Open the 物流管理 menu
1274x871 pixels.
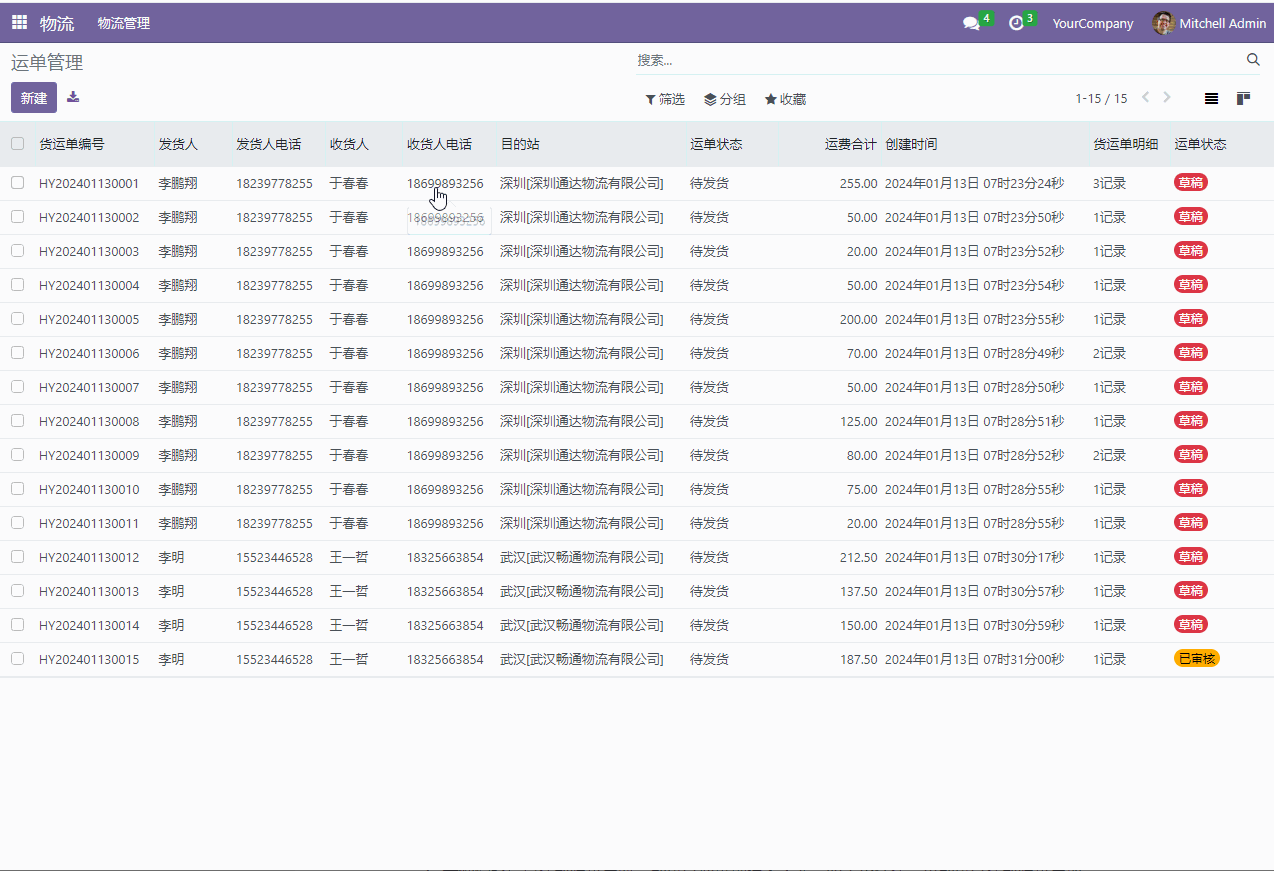tap(124, 23)
